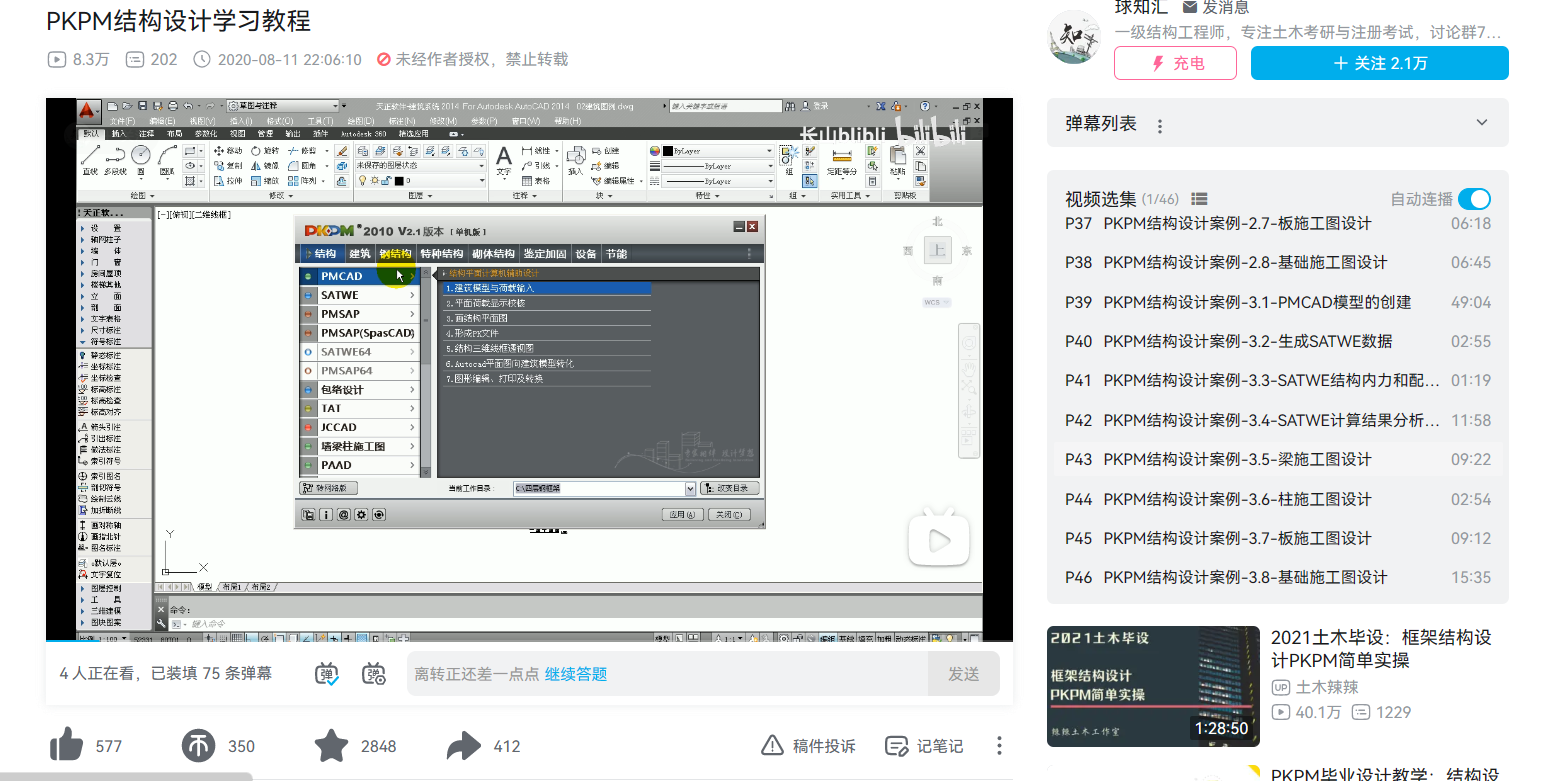Click 继续答题 link in danmaku box
This screenshot has height=781, width=1548.
pyautogui.click(x=576, y=674)
